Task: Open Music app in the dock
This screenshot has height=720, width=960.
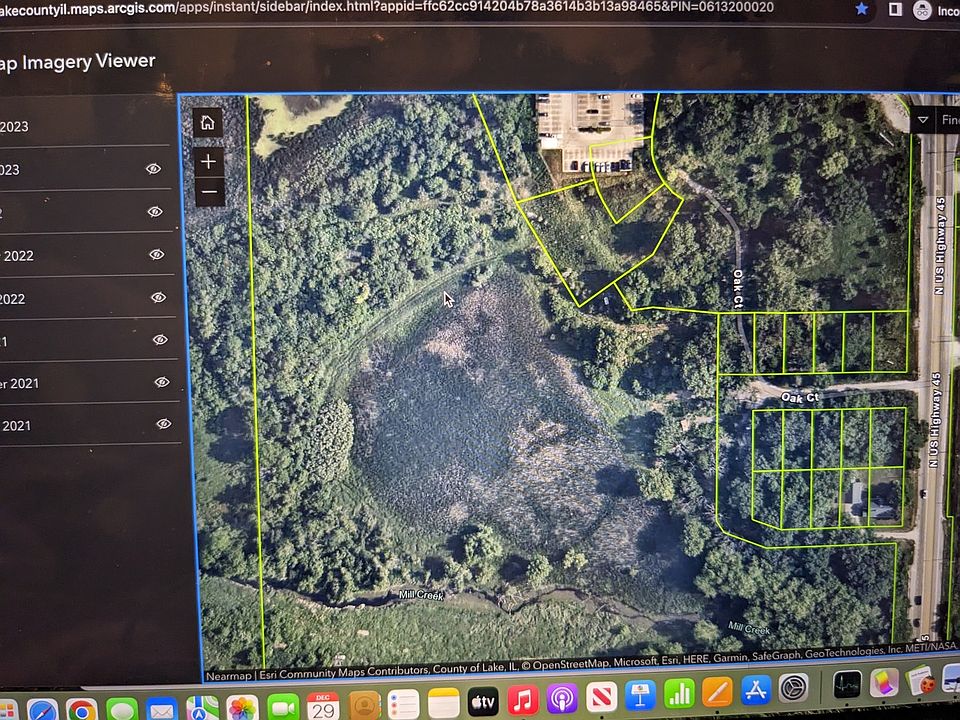Action: click(x=522, y=700)
